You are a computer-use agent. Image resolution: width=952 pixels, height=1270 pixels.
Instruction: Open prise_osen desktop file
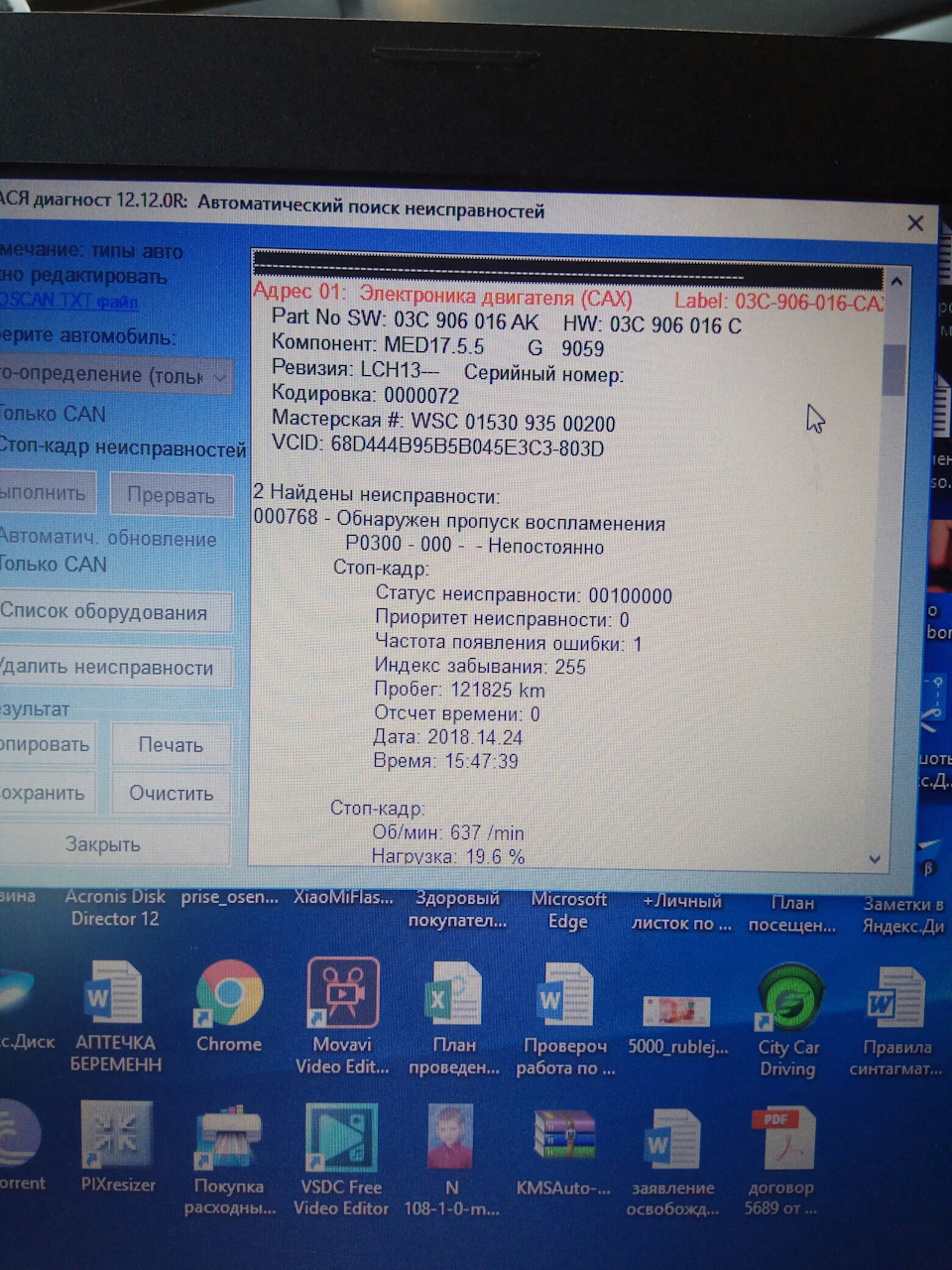(x=230, y=897)
